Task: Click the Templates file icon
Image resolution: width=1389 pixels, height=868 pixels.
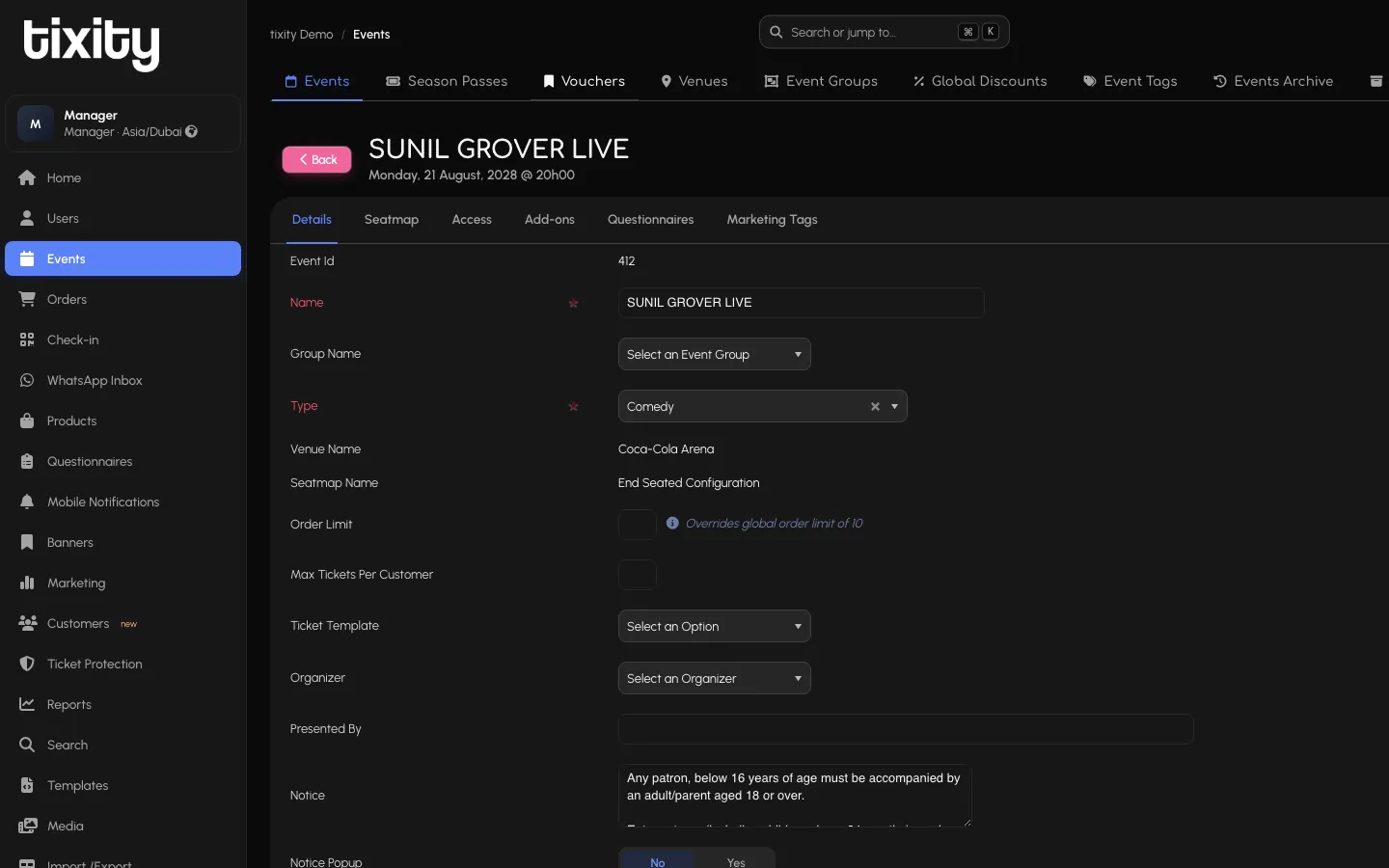Action: coord(27,785)
